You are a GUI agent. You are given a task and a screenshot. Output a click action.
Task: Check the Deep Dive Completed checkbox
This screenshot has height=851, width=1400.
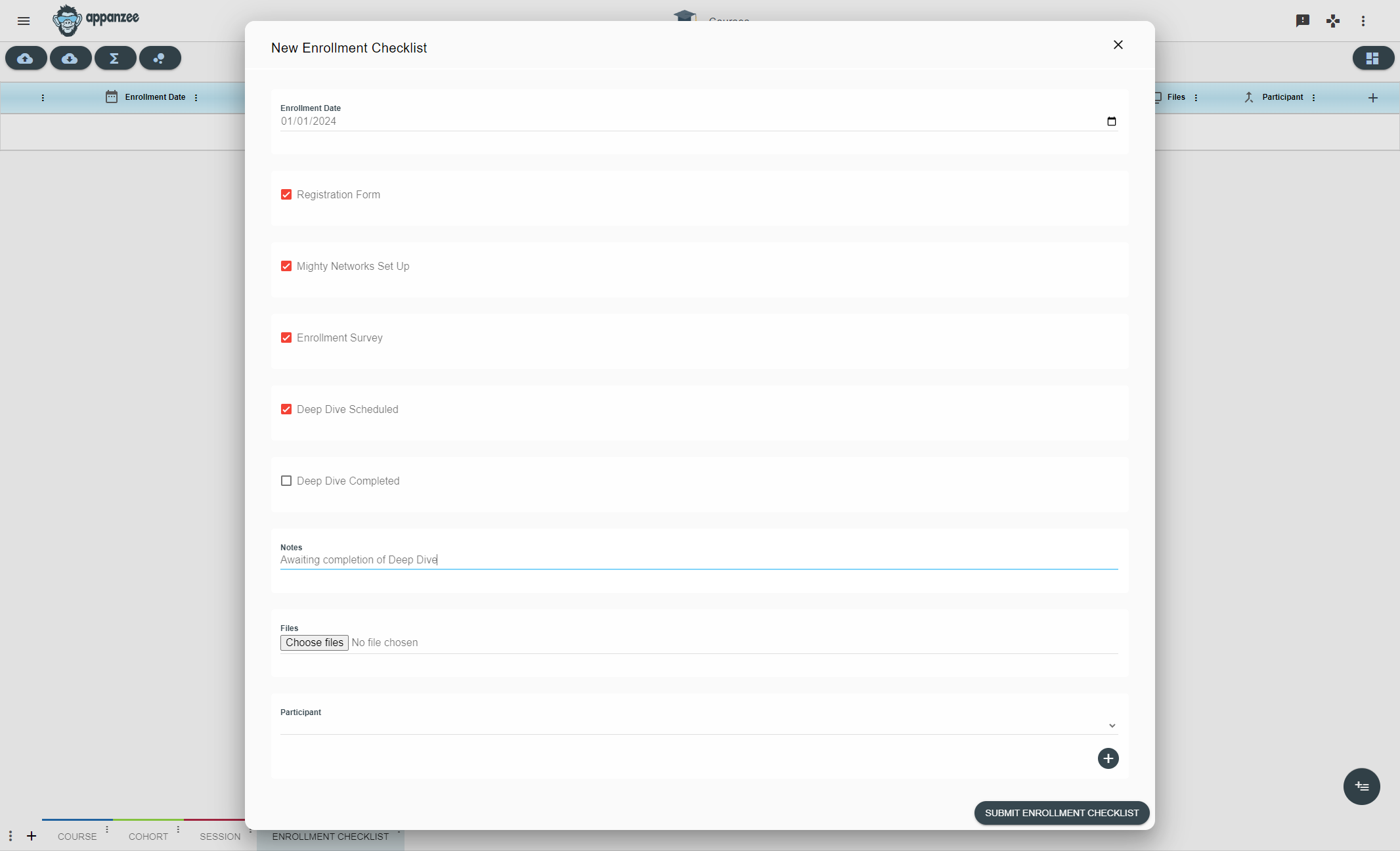point(286,481)
